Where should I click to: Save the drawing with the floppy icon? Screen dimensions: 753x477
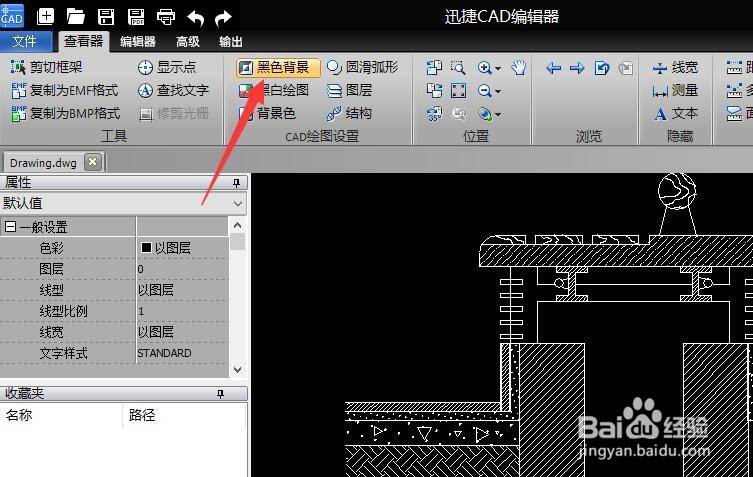(x=106, y=17)
